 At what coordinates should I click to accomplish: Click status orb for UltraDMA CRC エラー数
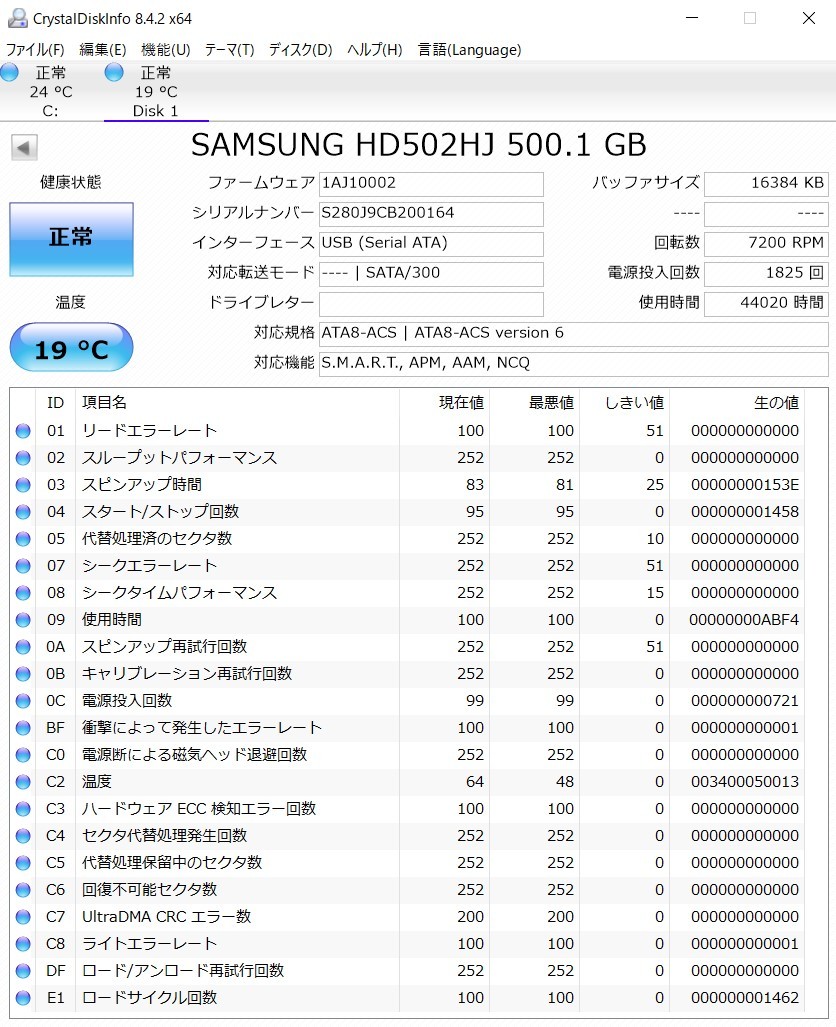23,917
